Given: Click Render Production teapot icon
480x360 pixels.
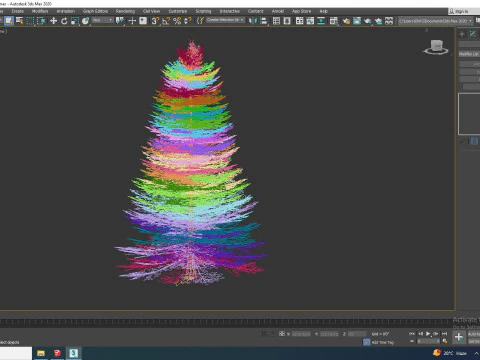Looking at the screenshot, I should click(368, 21).
